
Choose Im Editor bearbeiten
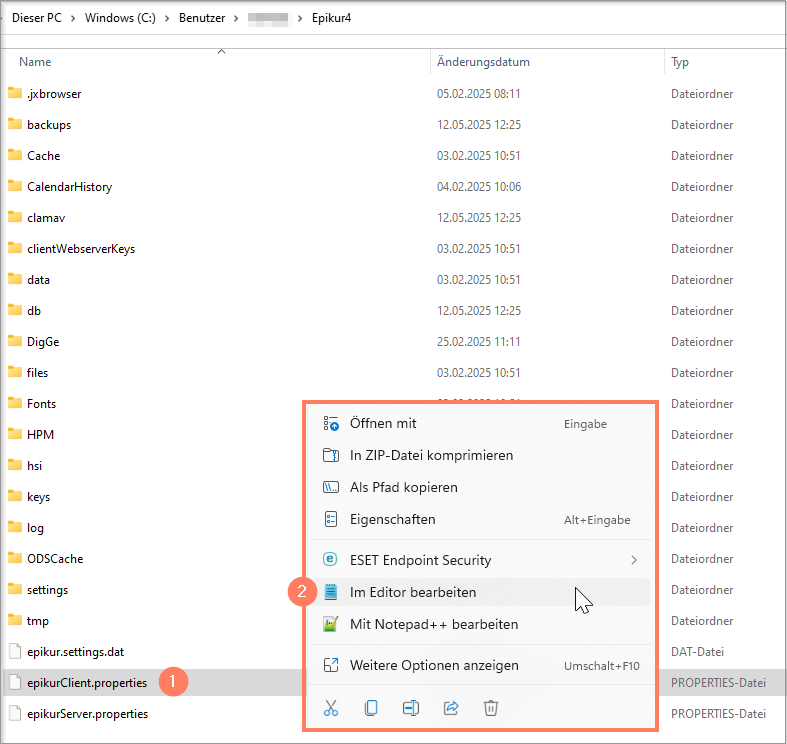(480, 592)
